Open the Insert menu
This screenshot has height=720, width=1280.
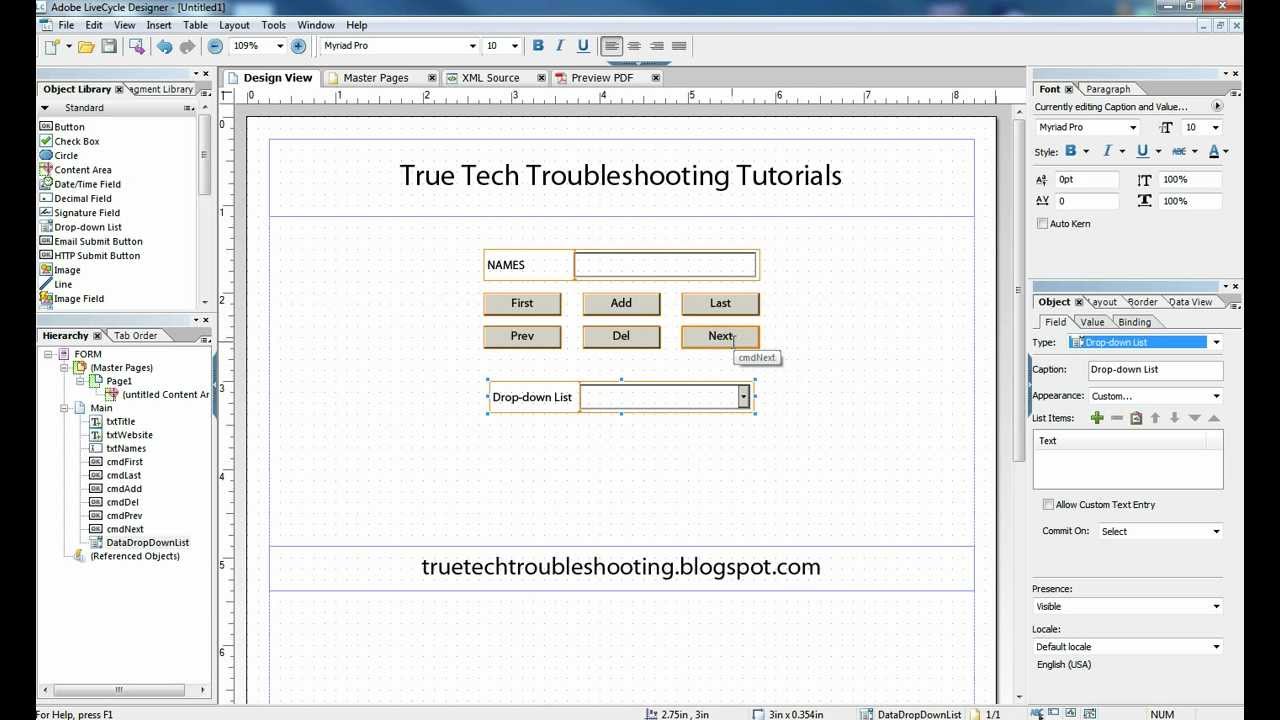tap(159, 25)
